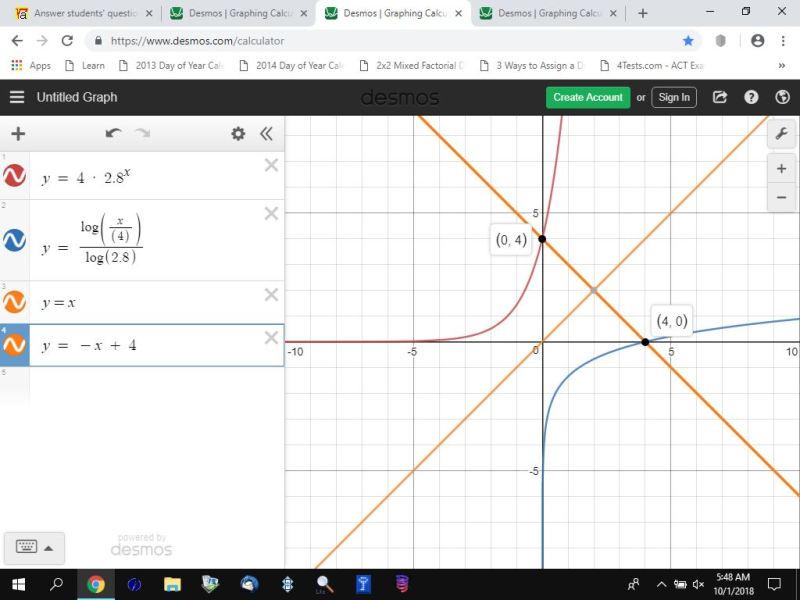
Task: Delete the y = 4 · 2.8^x expression
Action: 271,165
